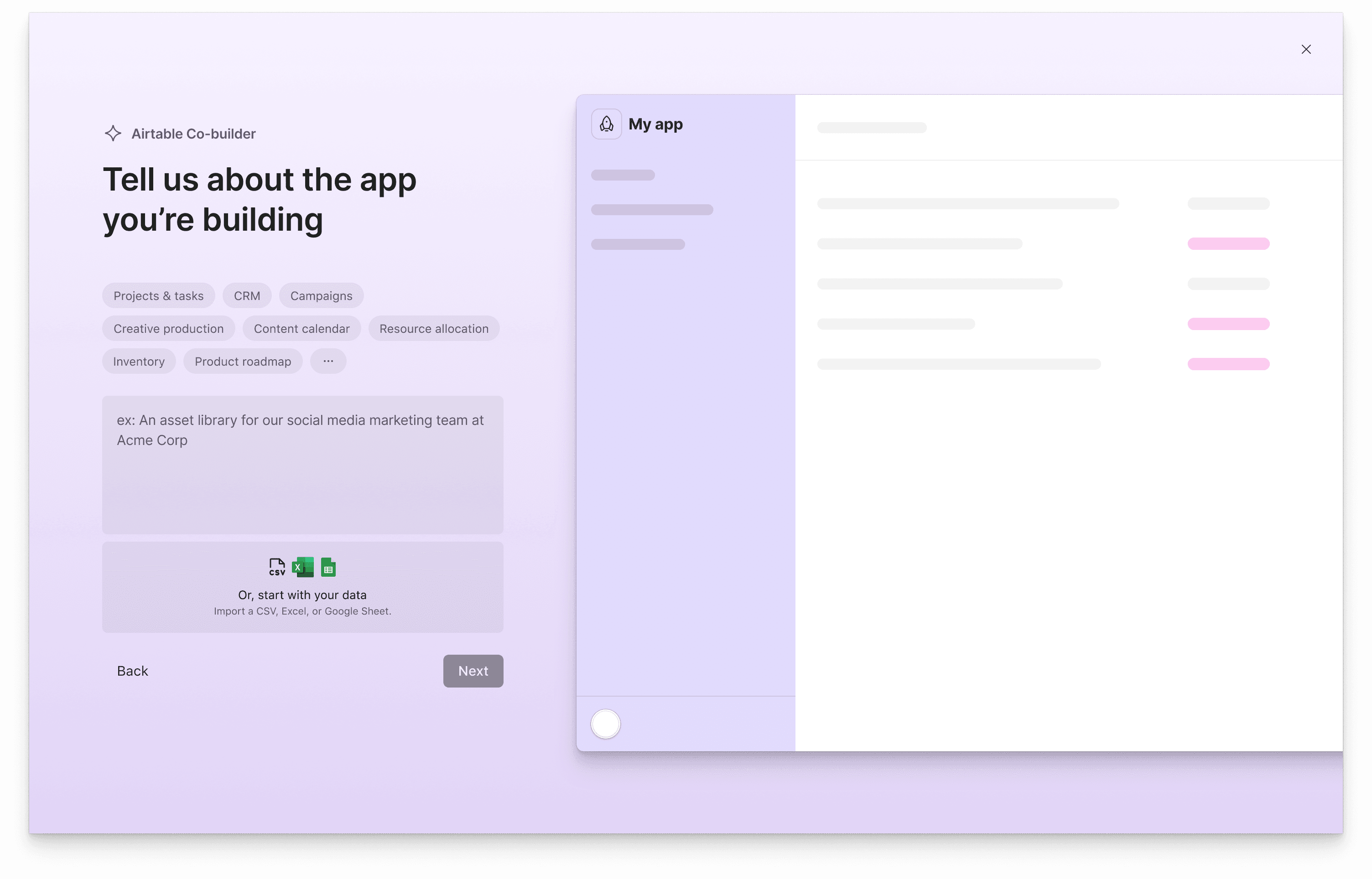Viewport: 1372px width, 879px height.
Task: Click the Airtable Co-builder sparkle icon
Action: pyautogui.click(x=113, y=134)
